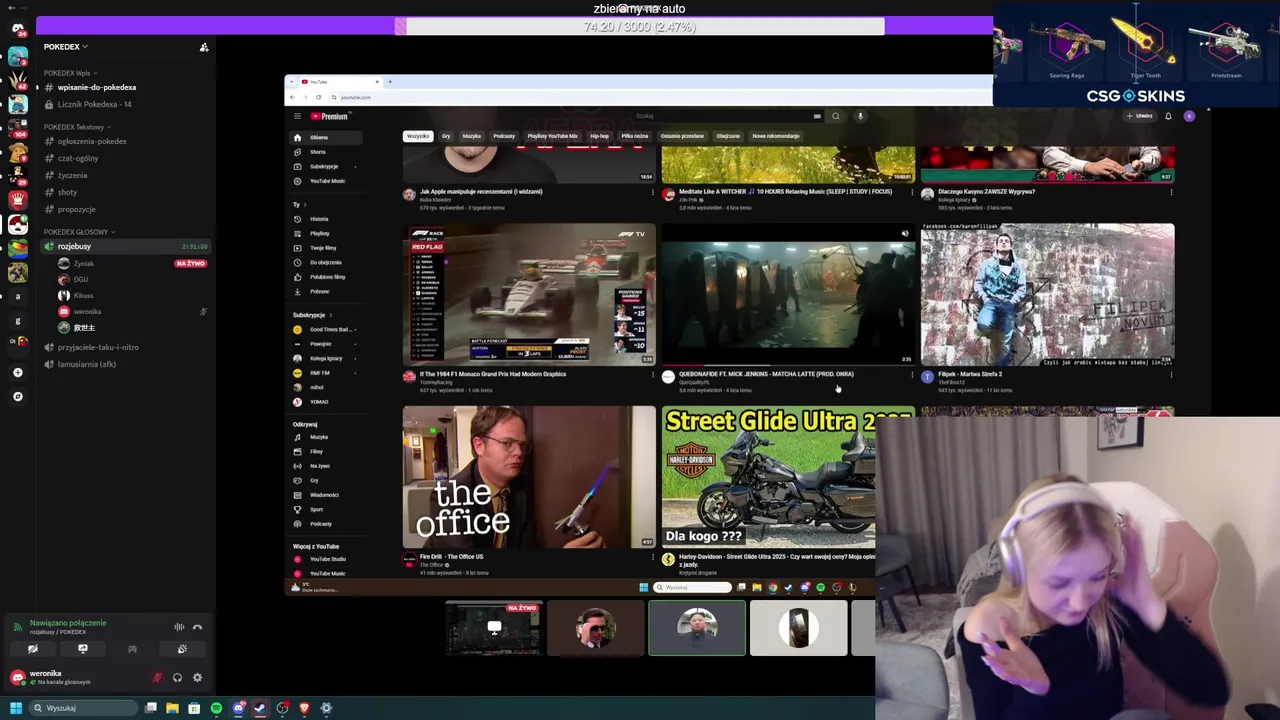Go to YouTube Premium home logo
The height and width of the screenshot is (720, 1280).
pyautogui.click(x=329, y=116)
